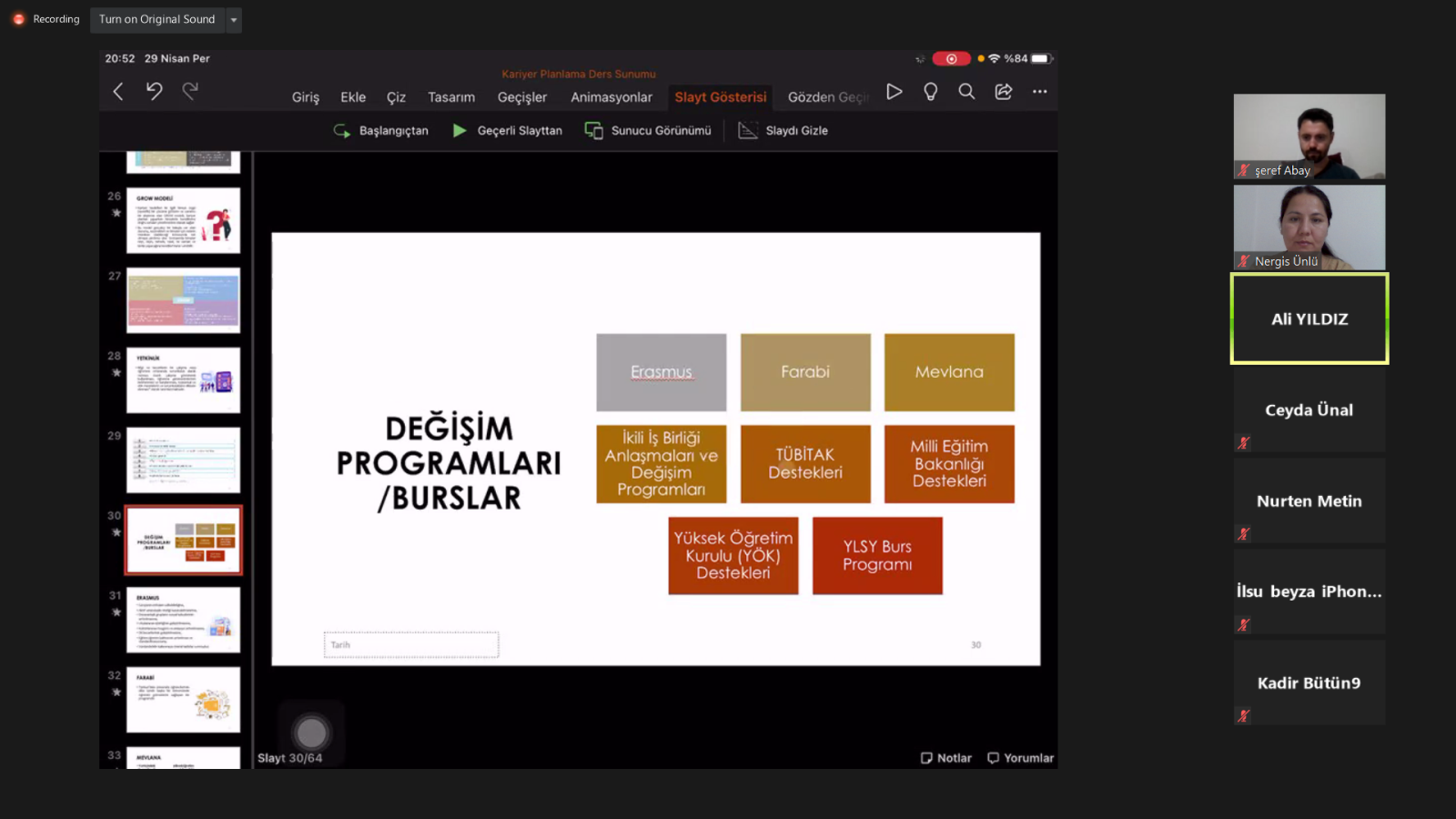This screenshot has height=819, width=1456.
Task: Click the round assistive touch button
Action: (x=311, y=733)
